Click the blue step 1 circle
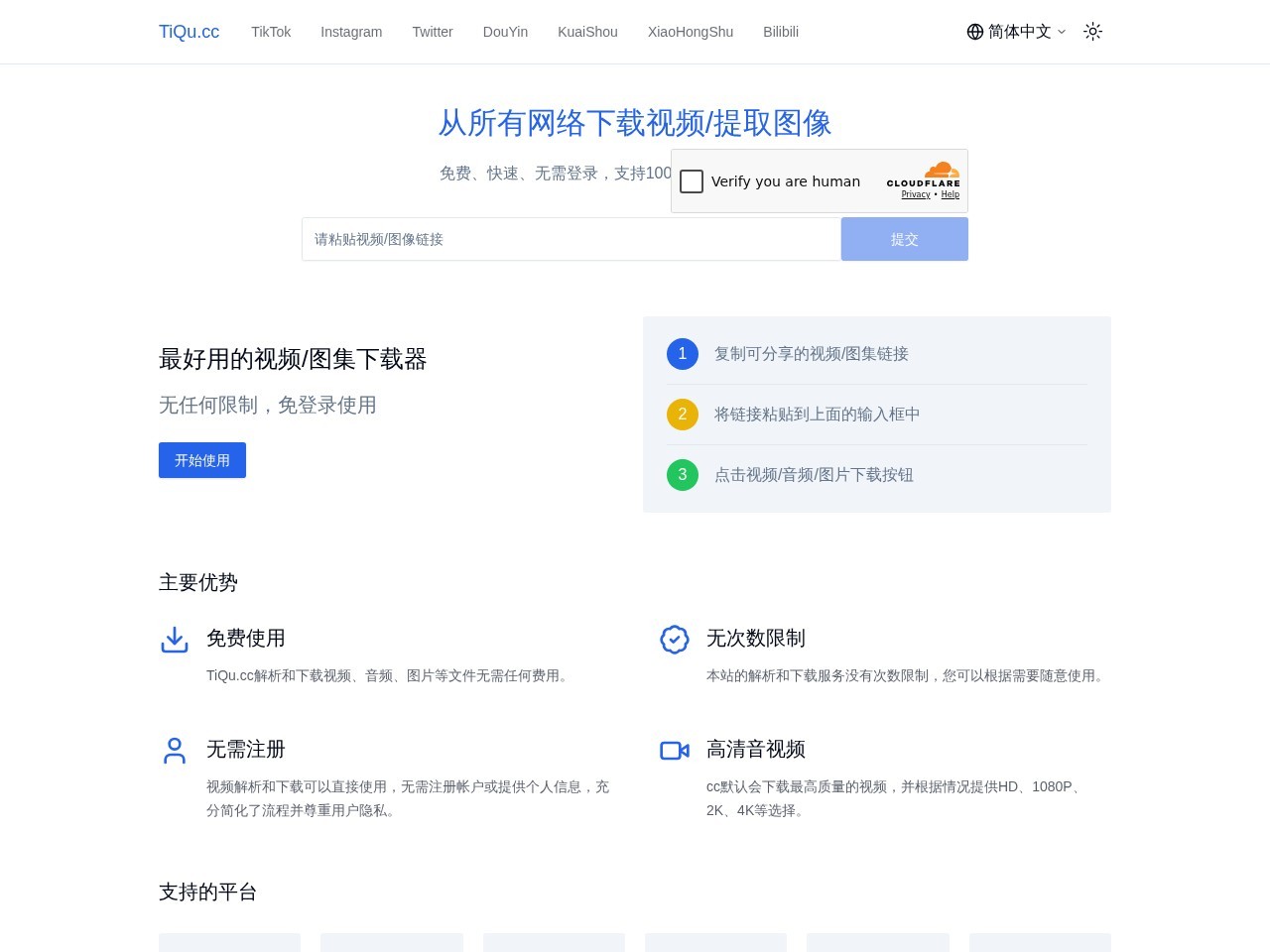This screenshot has height=952, width=1270. tap(683, 354)
